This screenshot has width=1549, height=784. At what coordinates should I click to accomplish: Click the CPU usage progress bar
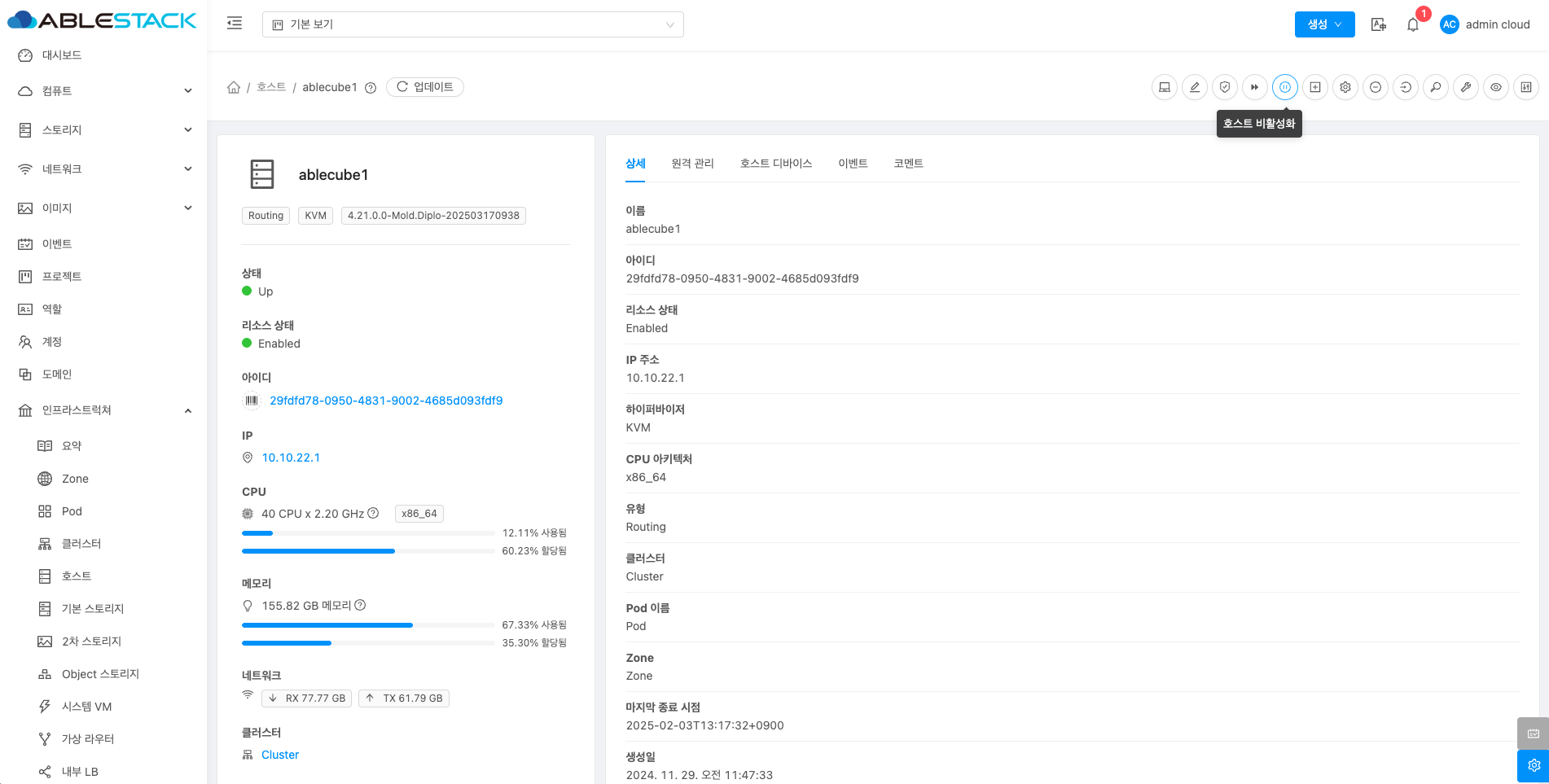pyautogui.click(x=367, y=533)
